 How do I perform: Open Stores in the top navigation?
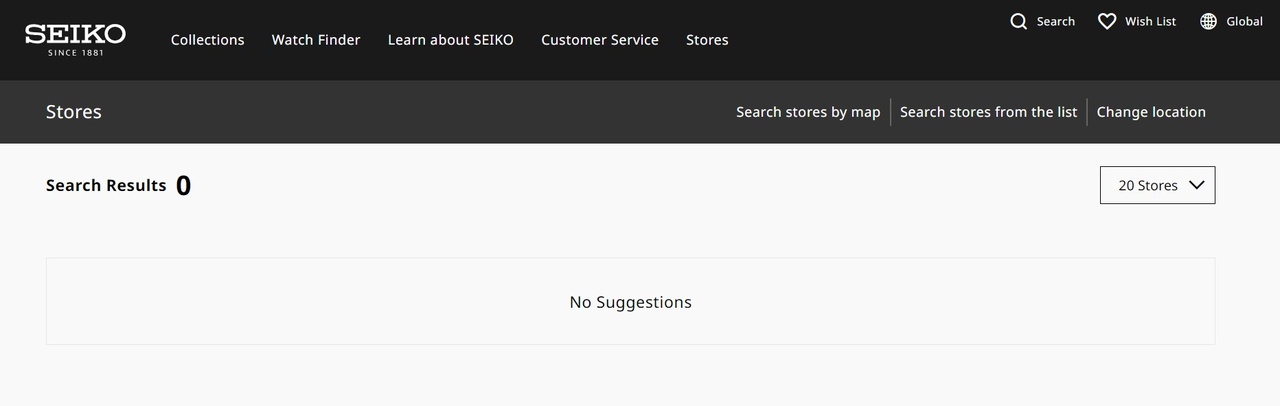click(x=707, y=40)
